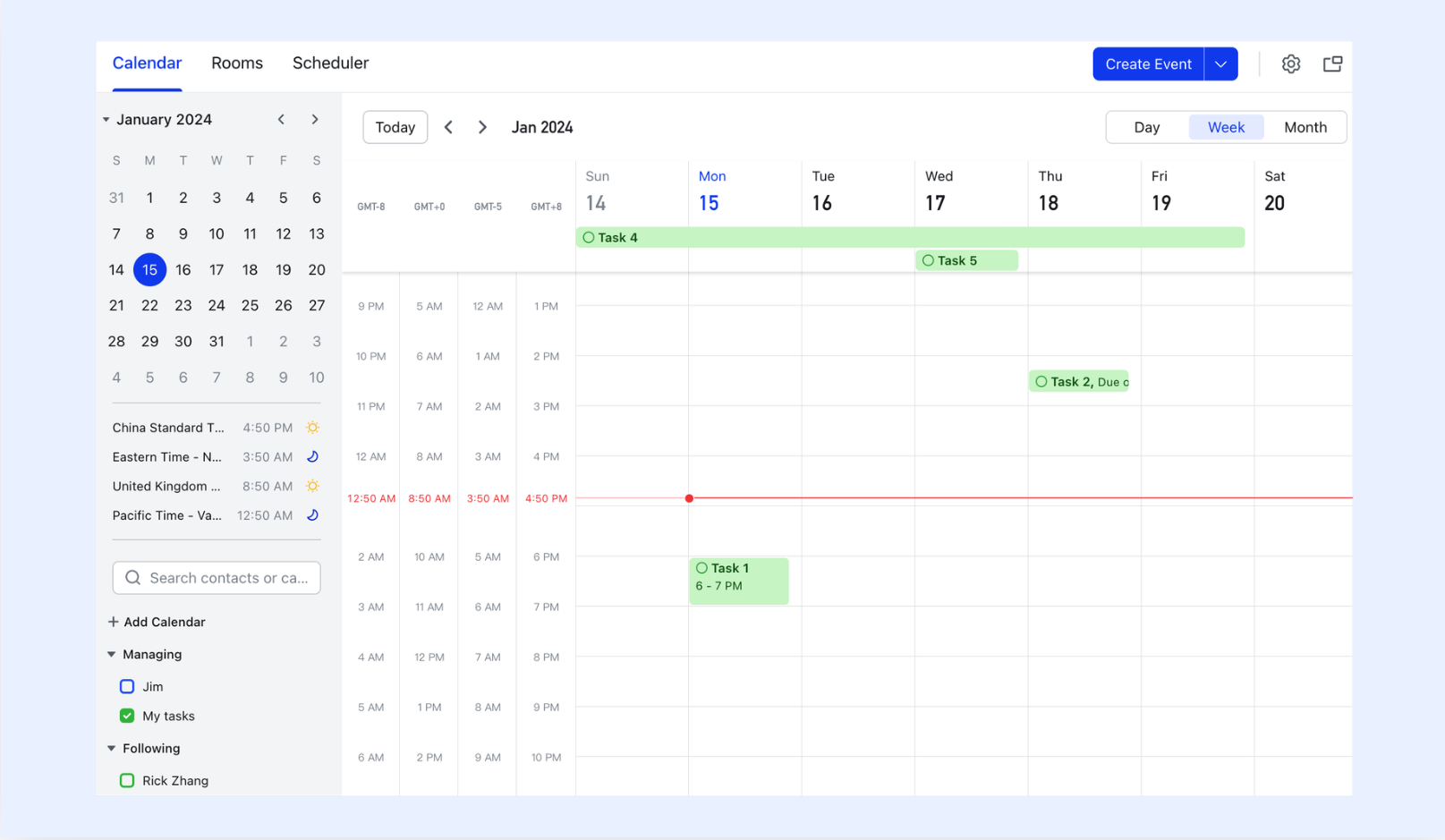Switch to Day view
The width and height of the screenshot is (1445, 840).
coord(1147,127)
